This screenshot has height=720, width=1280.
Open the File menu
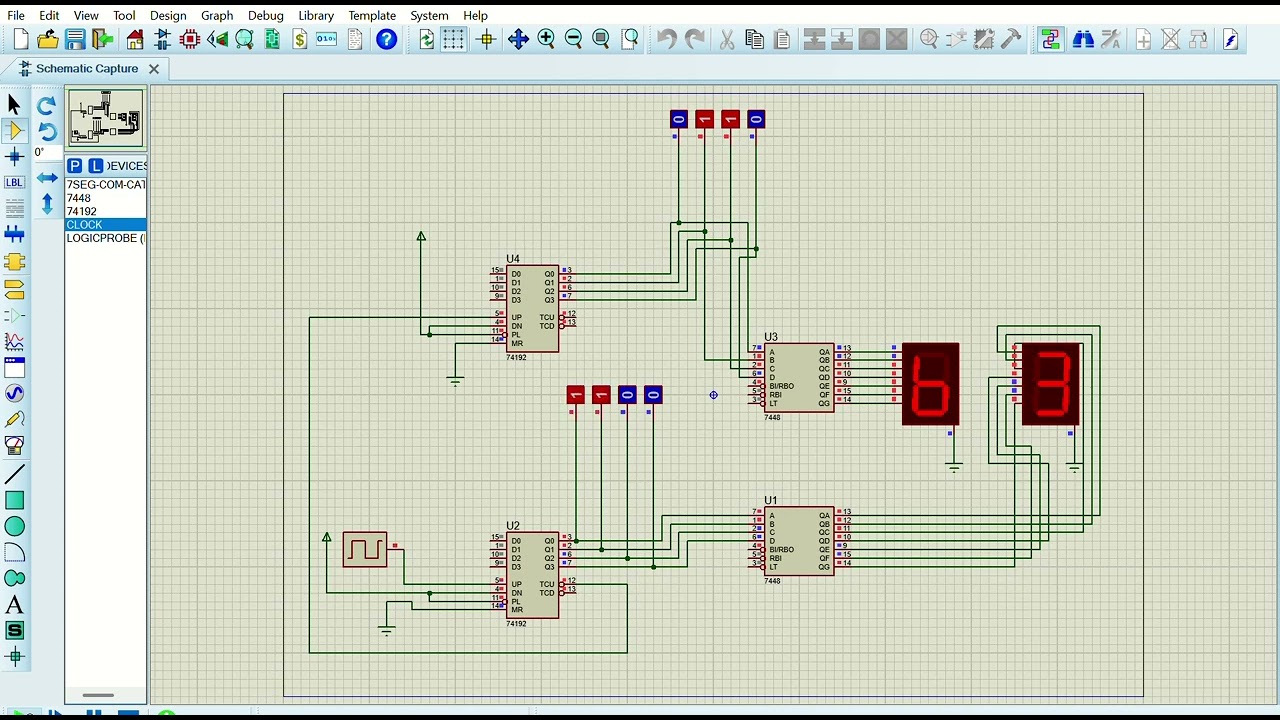(x=16, y=15)
